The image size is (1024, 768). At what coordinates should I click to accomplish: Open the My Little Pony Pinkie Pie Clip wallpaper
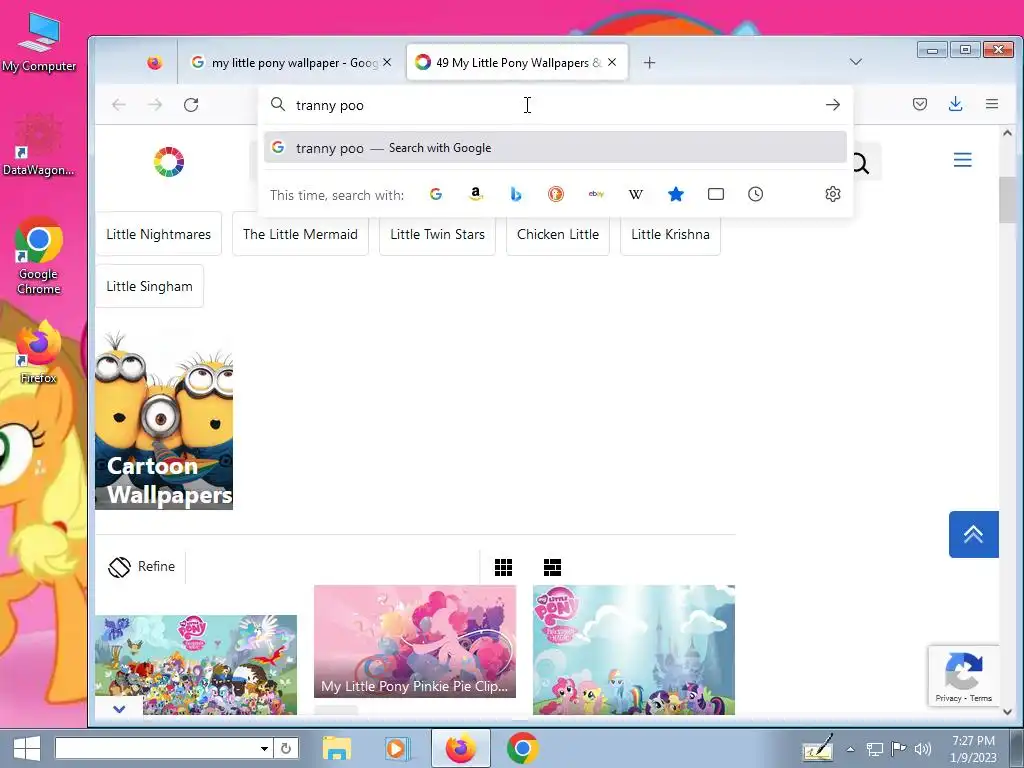pos(415,641)
